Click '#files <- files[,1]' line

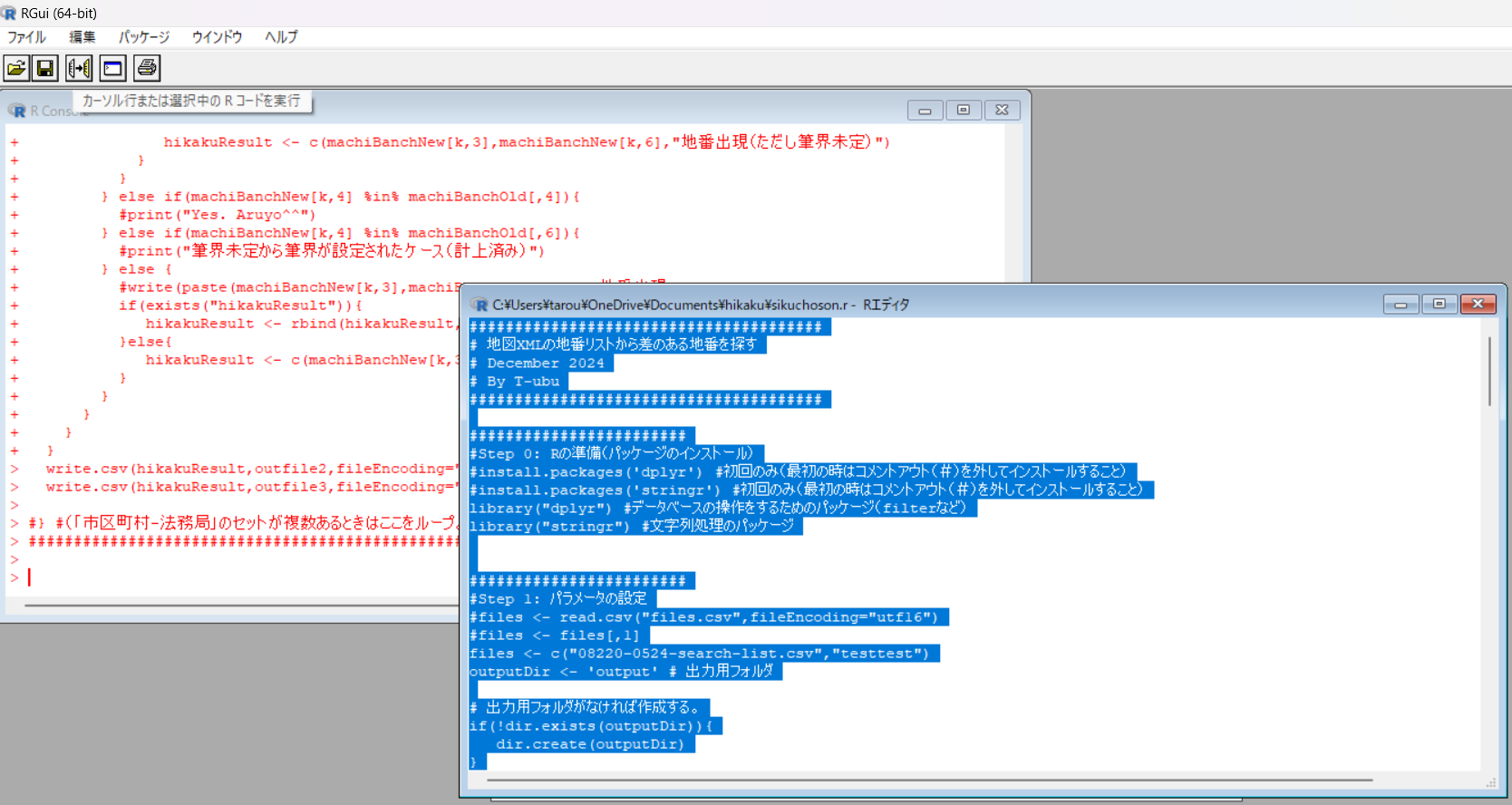[x=559, y=635]
